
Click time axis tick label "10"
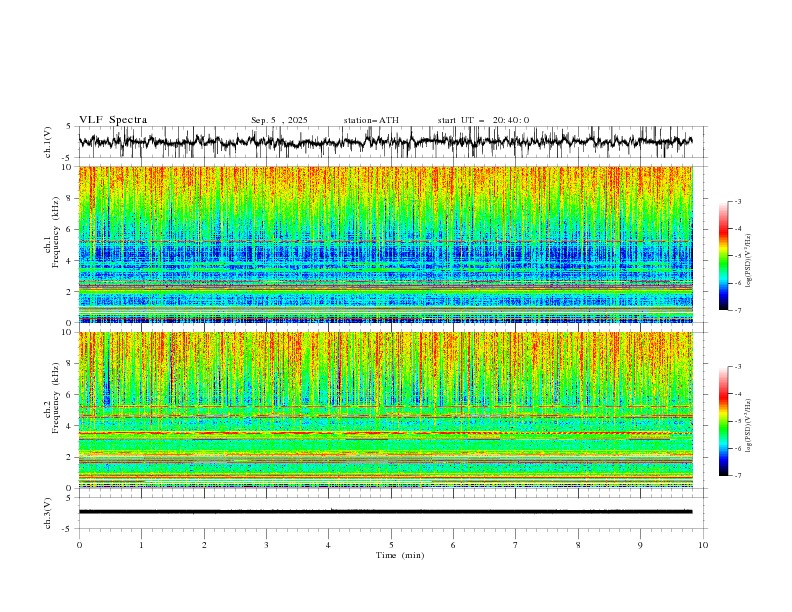coord(703,545)
